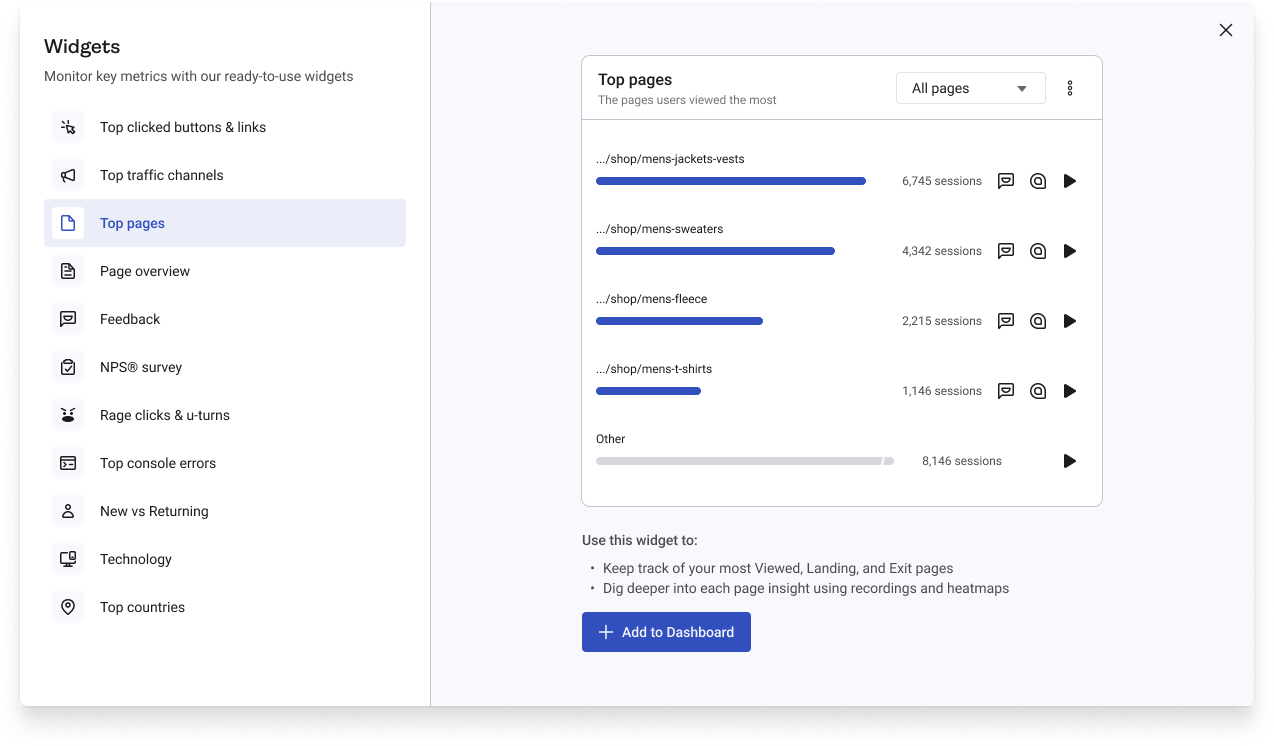Click the Rage clicks & u-turns icon

point(68,415)
